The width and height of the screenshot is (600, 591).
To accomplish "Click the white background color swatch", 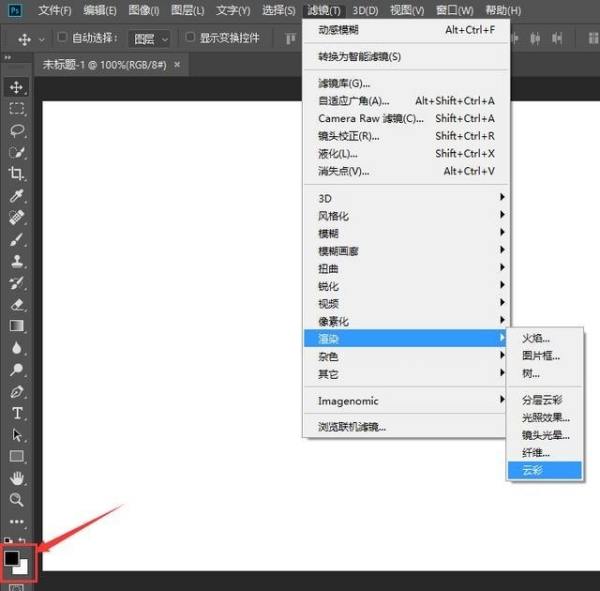I will coord(23,568).
